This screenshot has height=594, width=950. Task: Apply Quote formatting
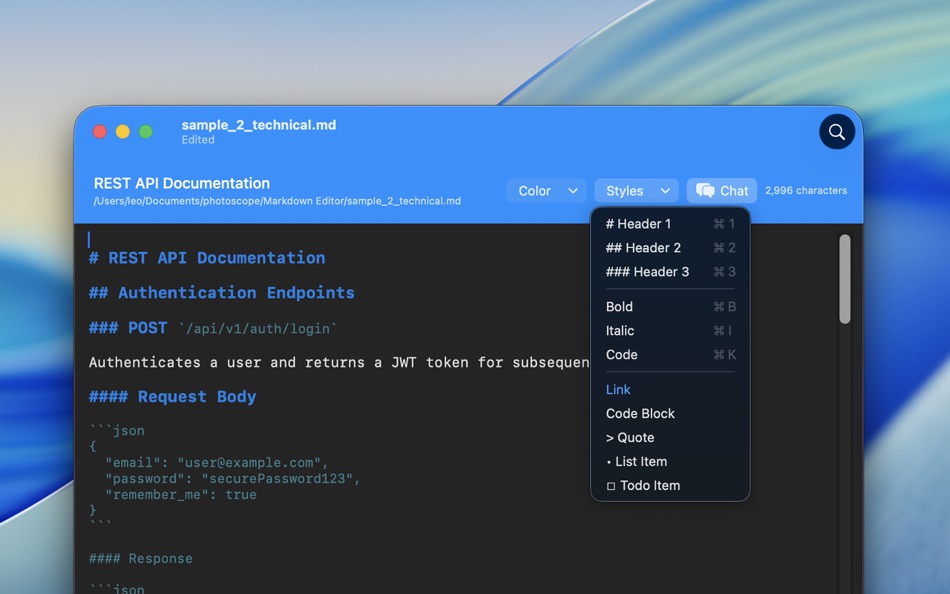[630, 437]
